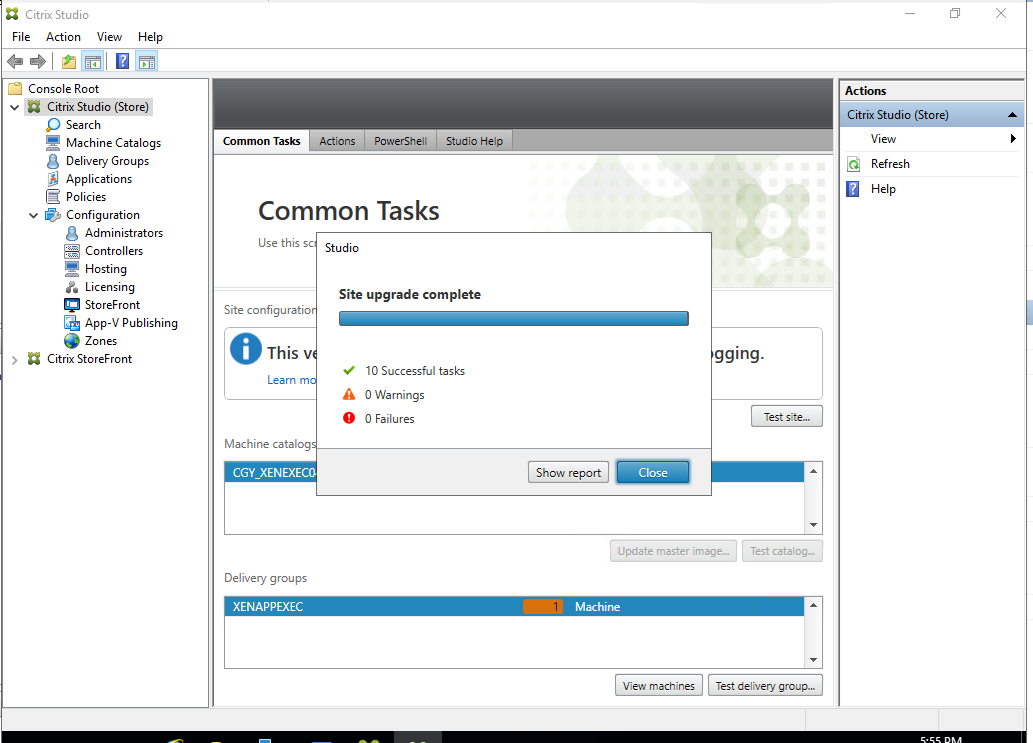
Task: Click the Policies icon in tree
Action: (x=53, y=196)
